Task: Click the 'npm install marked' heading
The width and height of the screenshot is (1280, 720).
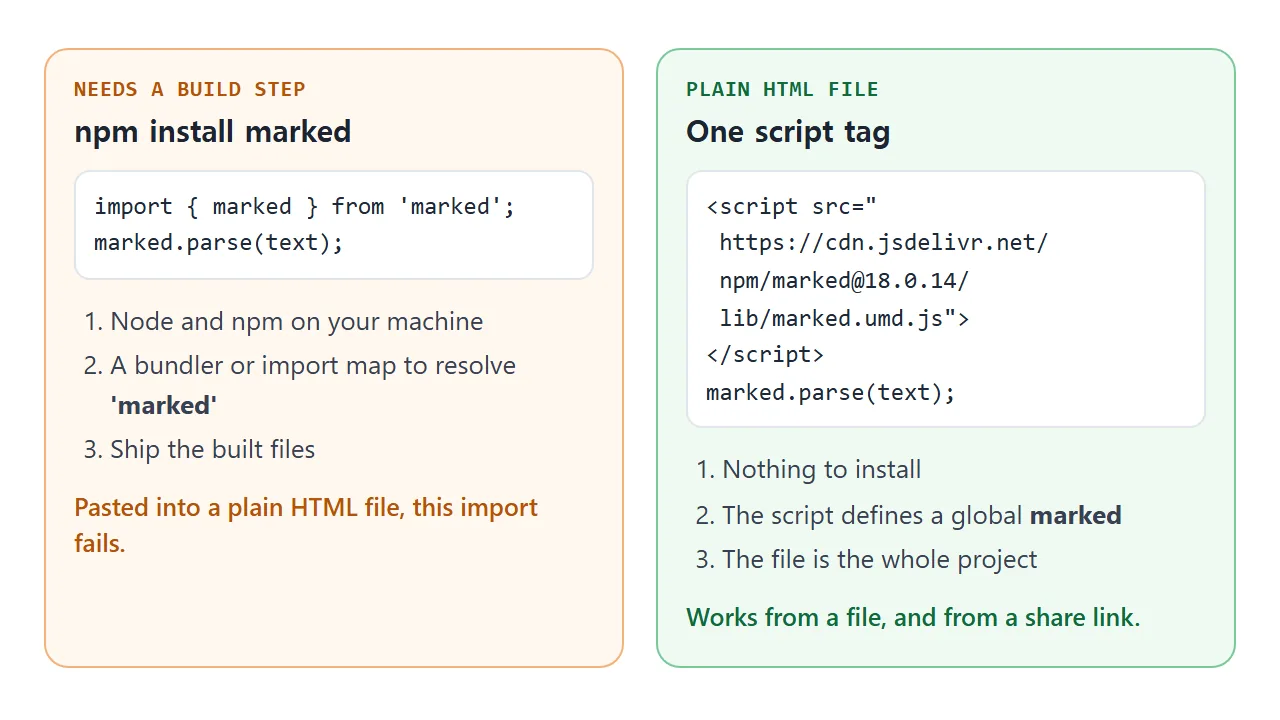Action: click(213, 132)
